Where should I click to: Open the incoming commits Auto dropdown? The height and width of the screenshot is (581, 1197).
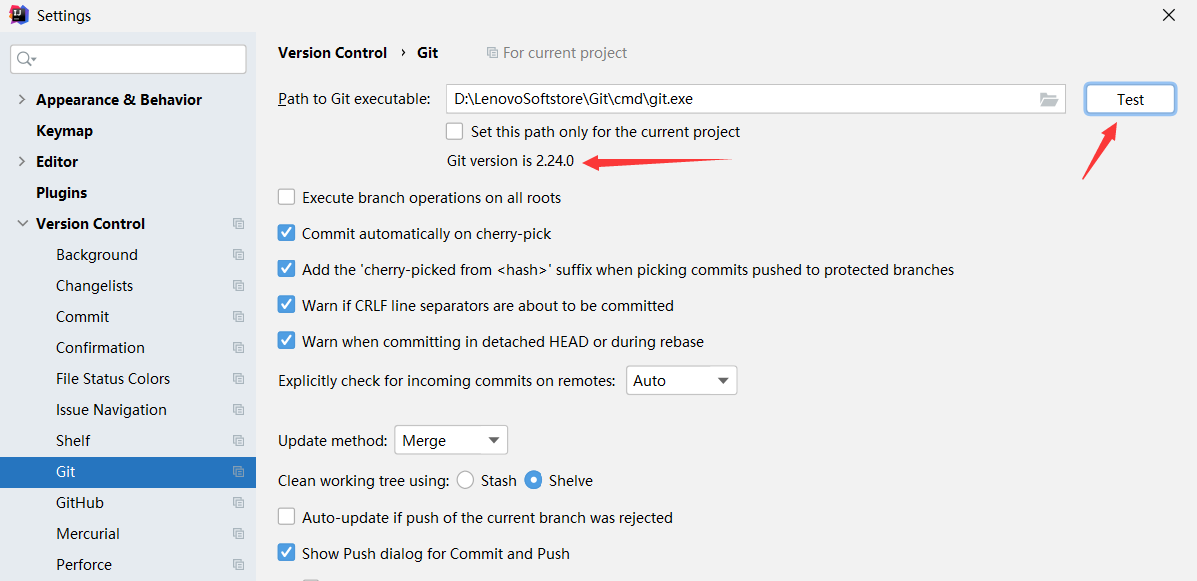pos(681,381)
